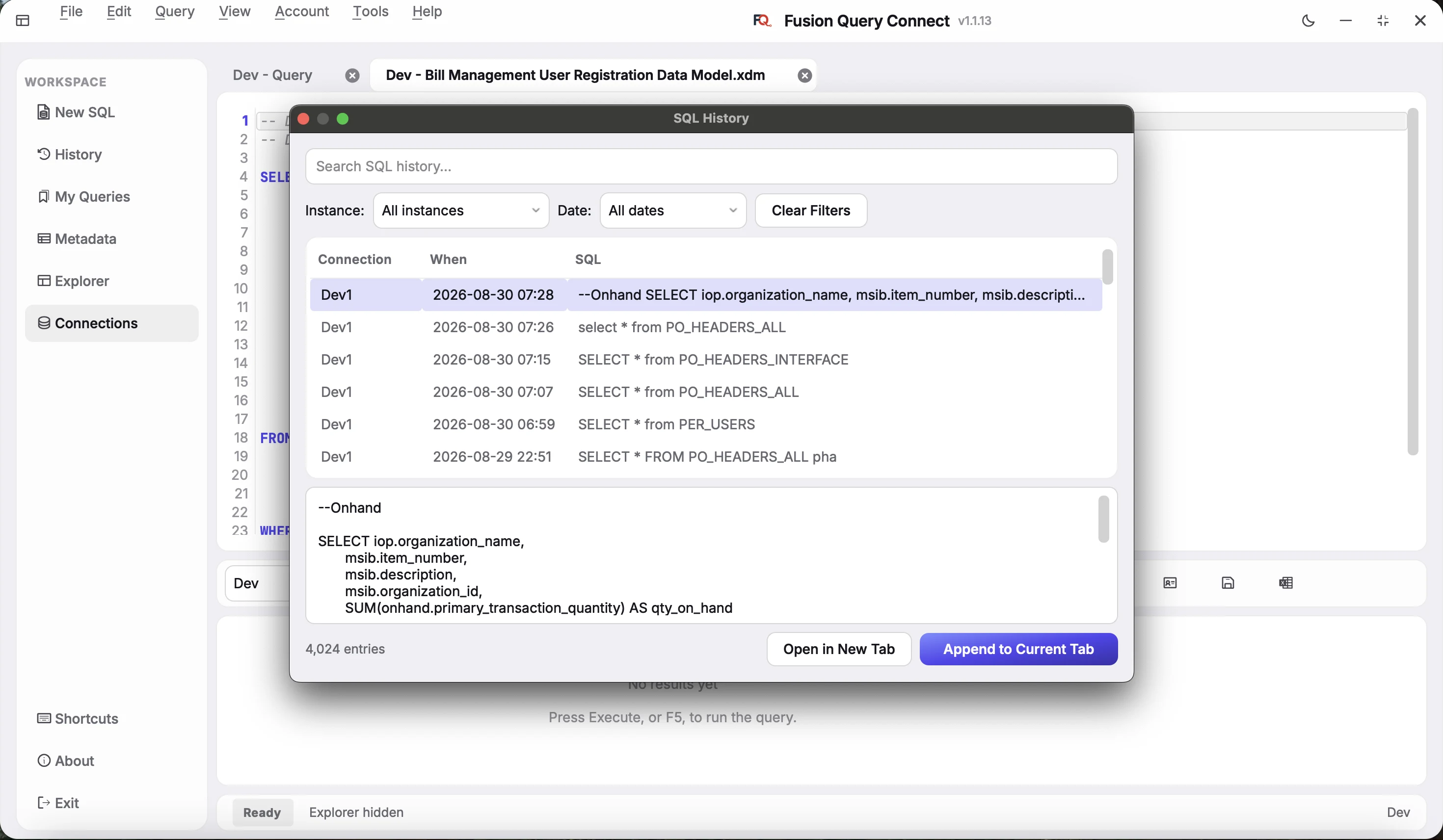Image resolution: width=1443 pixels, height=840 pixels.
Task: Click Append to Current Tab button
Action: tap(1019, 649)
